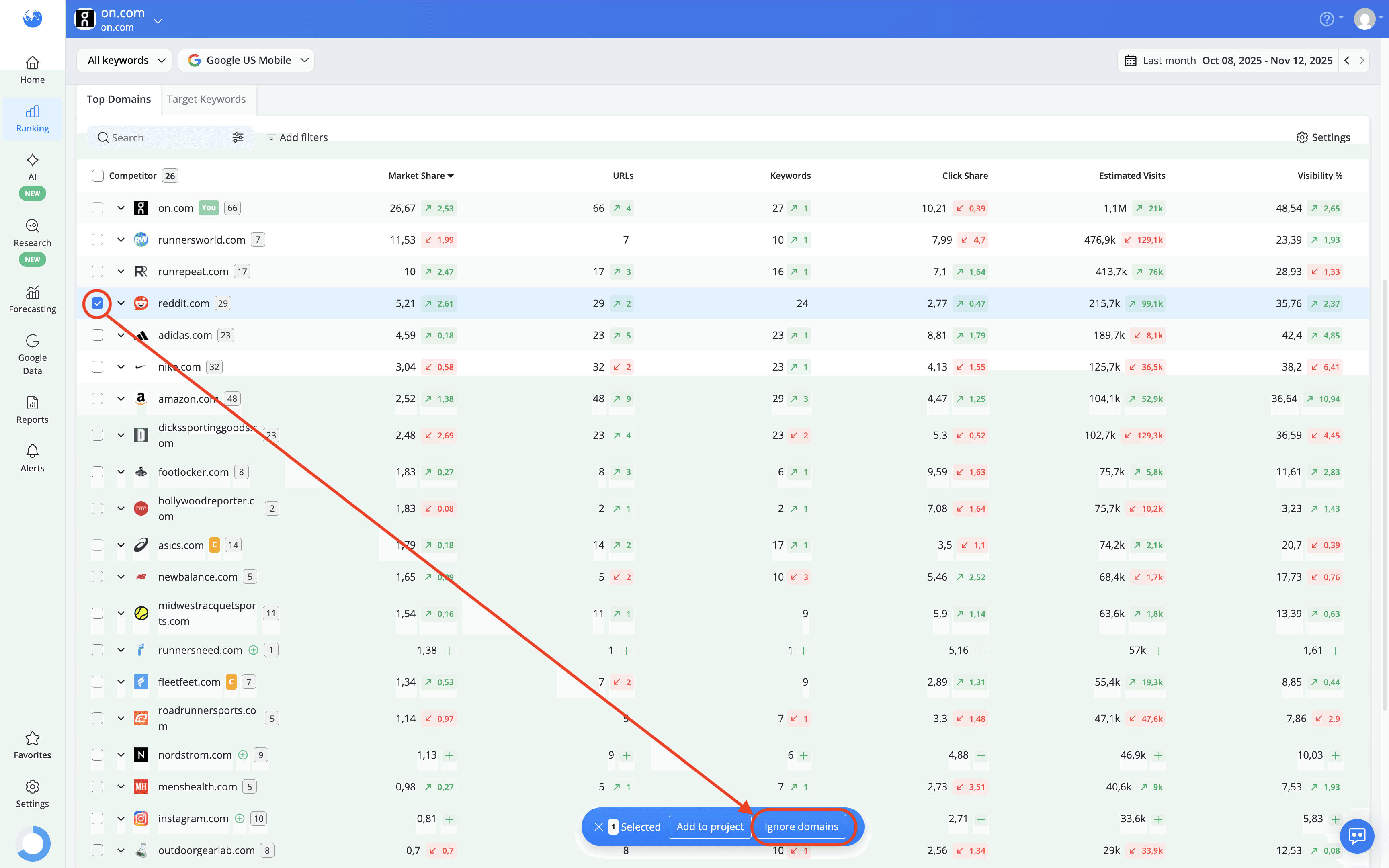Viewport: 1389px width, 868px height.
Task: Switch to the Top Domains tab
Action: (119, 99)
